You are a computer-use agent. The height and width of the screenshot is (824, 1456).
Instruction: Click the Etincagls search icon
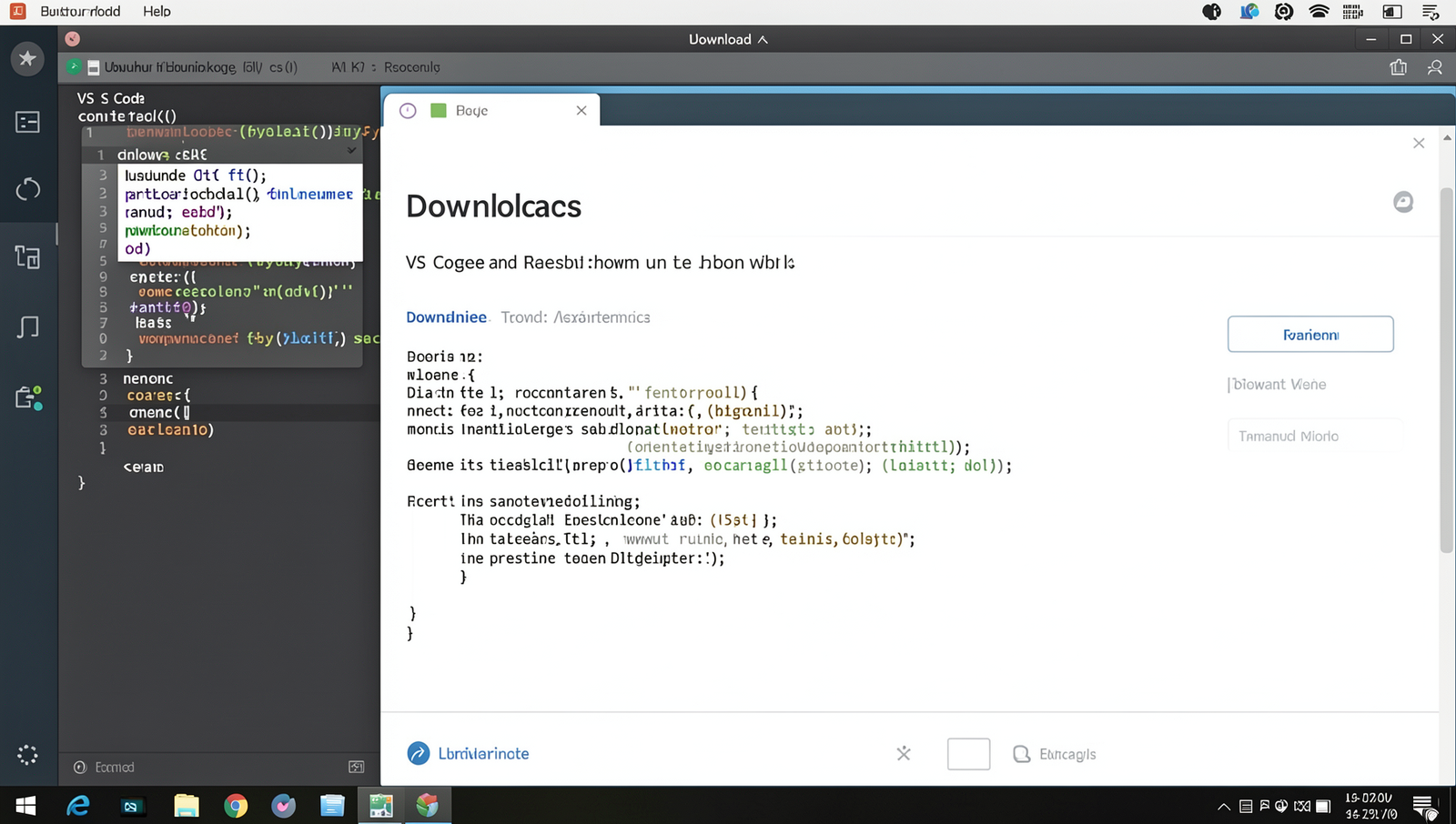[x=1021, y=754]
